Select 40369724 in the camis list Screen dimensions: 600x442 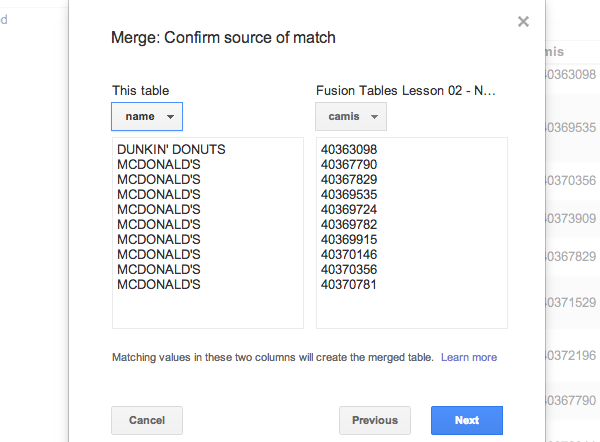[349, 209]
